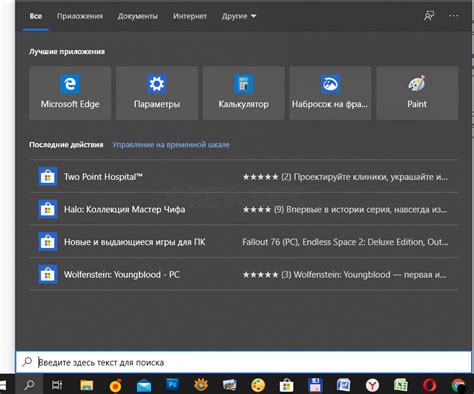
Task: Click the Fallout 76 (PC), Endless Space 2 description
Action: coord(345,242)
